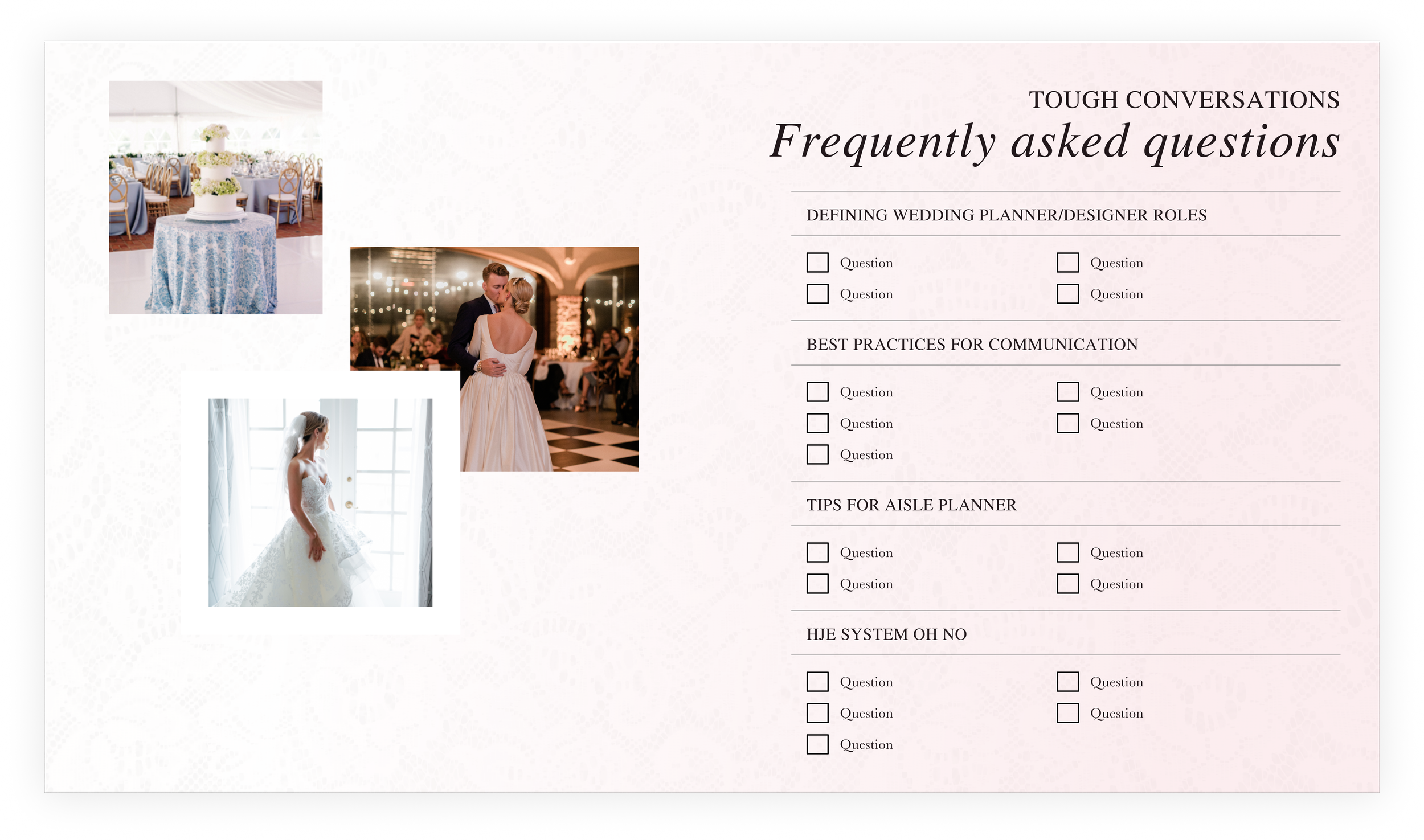Tick last left checkbox under HJE System Oh No

click(817, 744)
